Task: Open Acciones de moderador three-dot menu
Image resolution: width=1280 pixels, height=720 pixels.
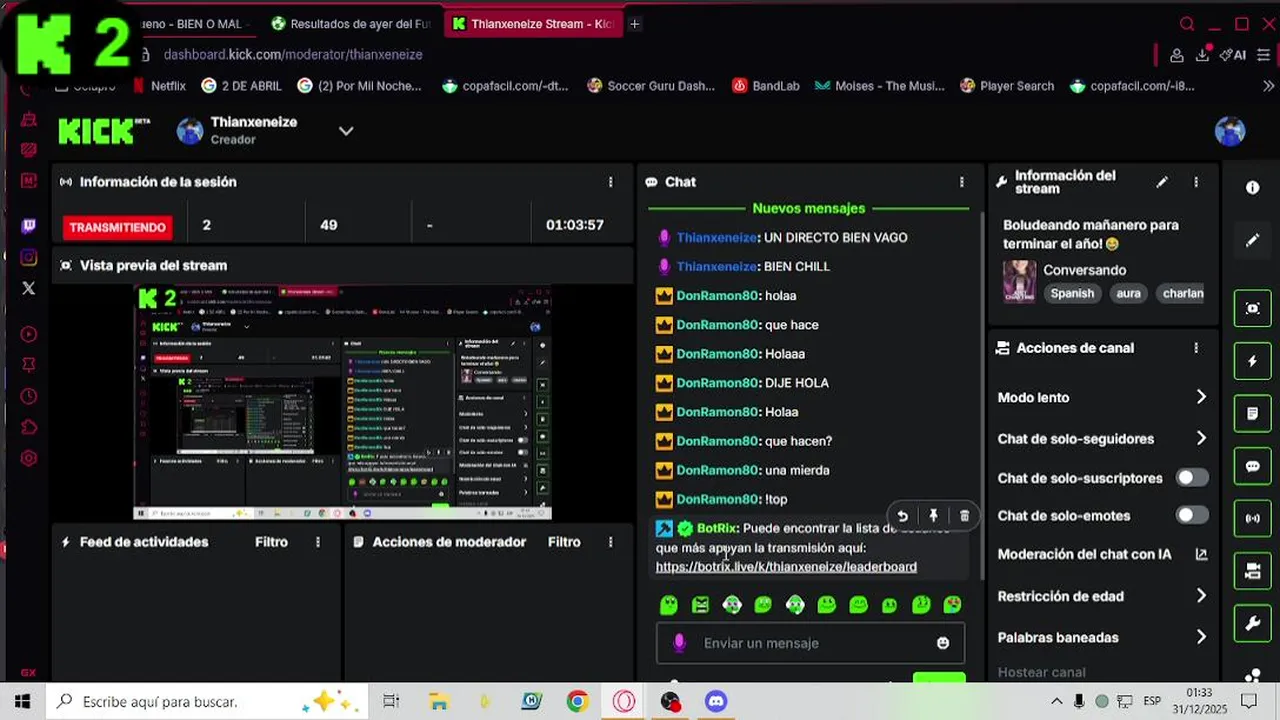Action: tap(610, 542)
